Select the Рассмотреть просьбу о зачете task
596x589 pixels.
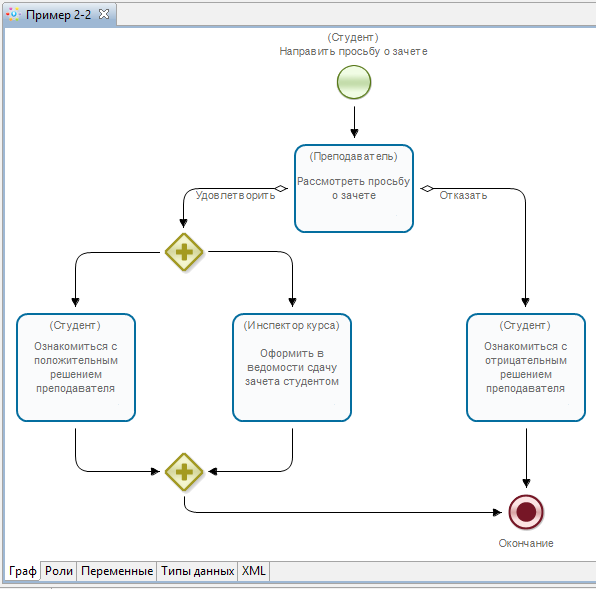[x=354, y=188]
